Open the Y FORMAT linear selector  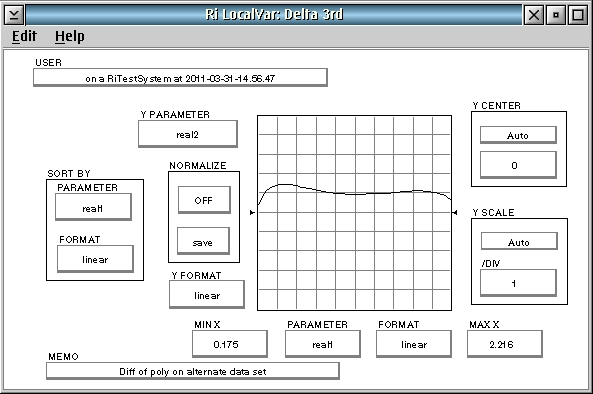pyautogui.click(x=206, y=295)
